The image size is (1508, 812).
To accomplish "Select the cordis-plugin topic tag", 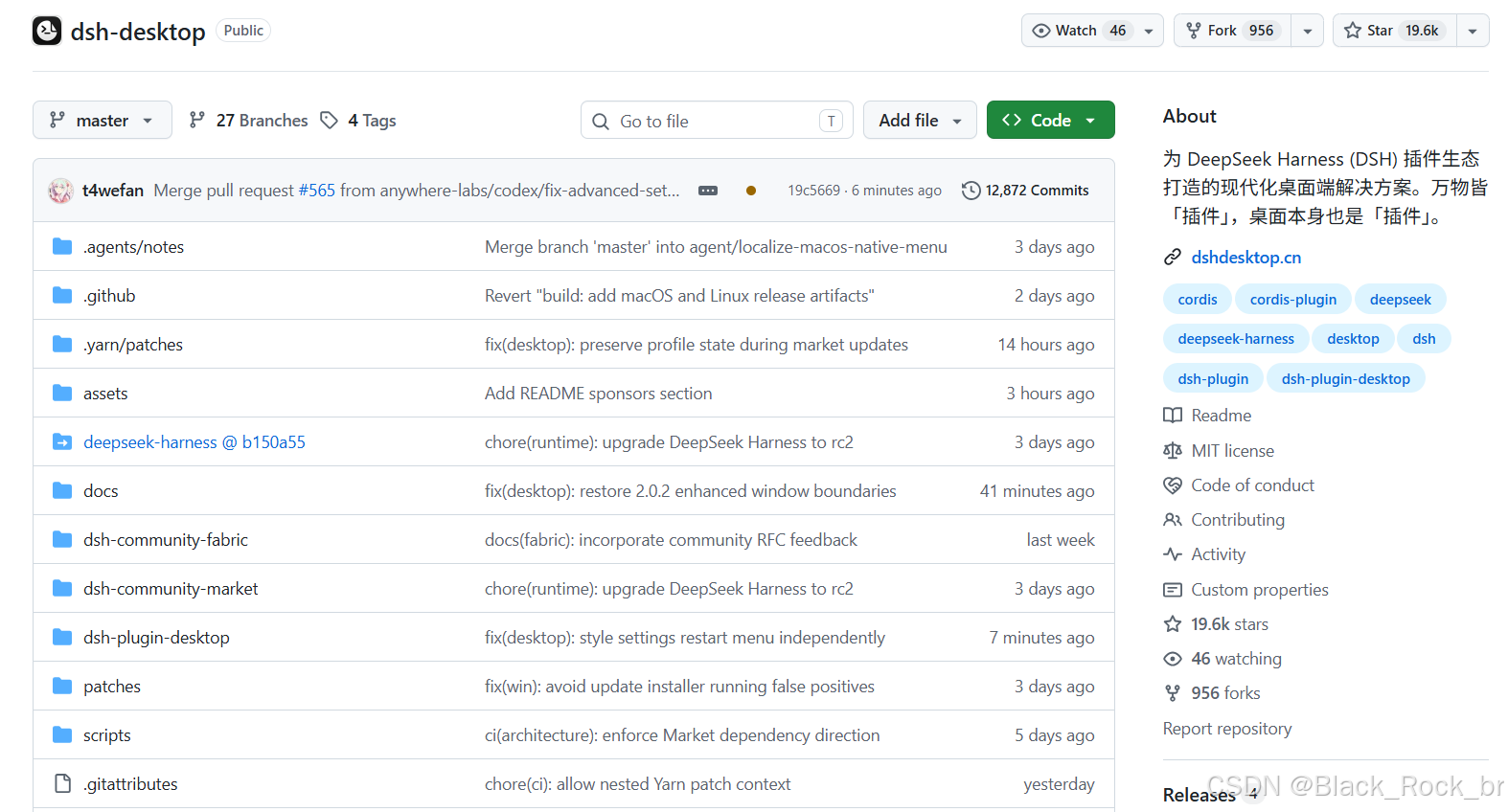I will click(x=1293, y=300).
